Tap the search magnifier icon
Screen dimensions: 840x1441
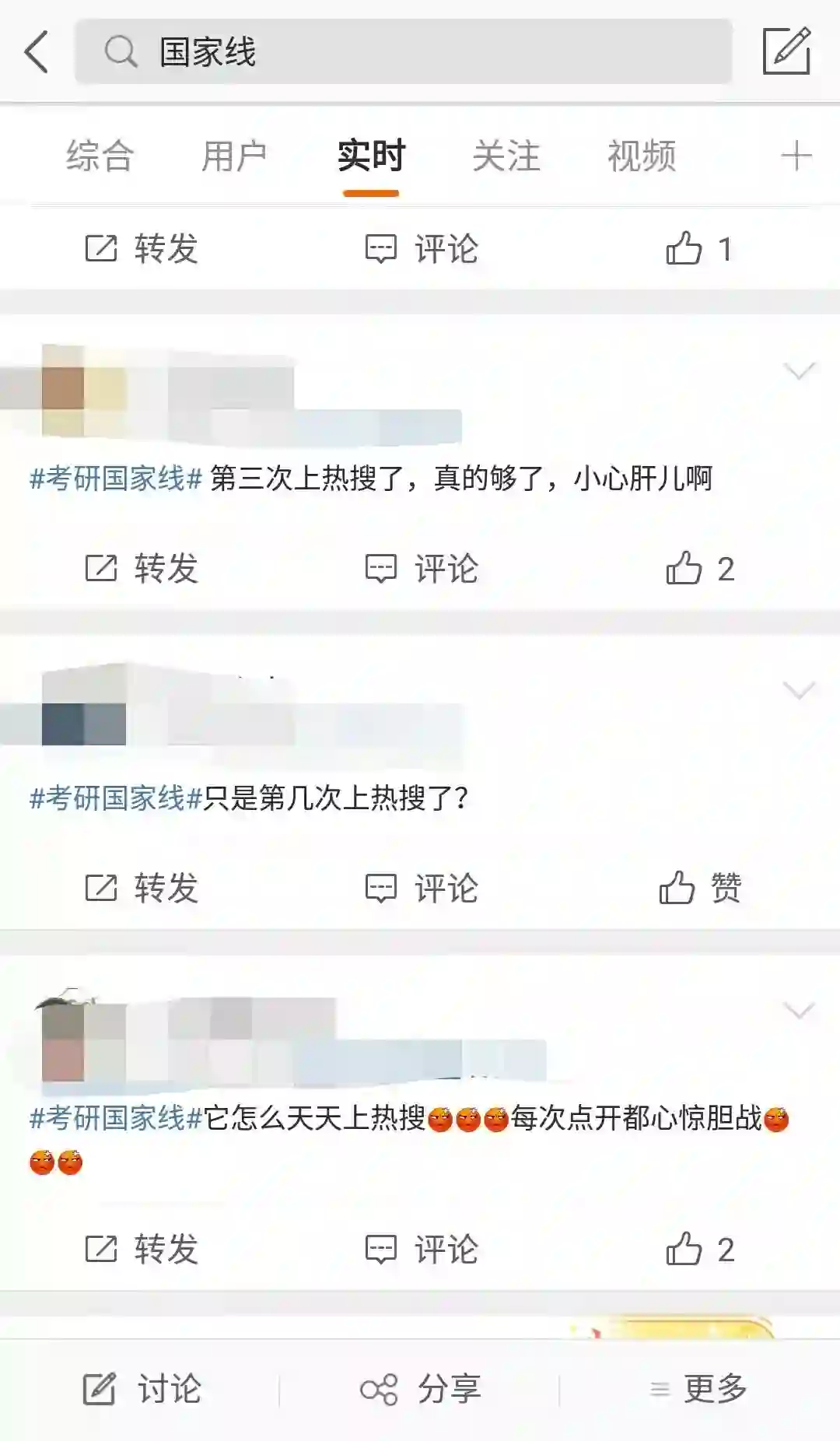121,52
